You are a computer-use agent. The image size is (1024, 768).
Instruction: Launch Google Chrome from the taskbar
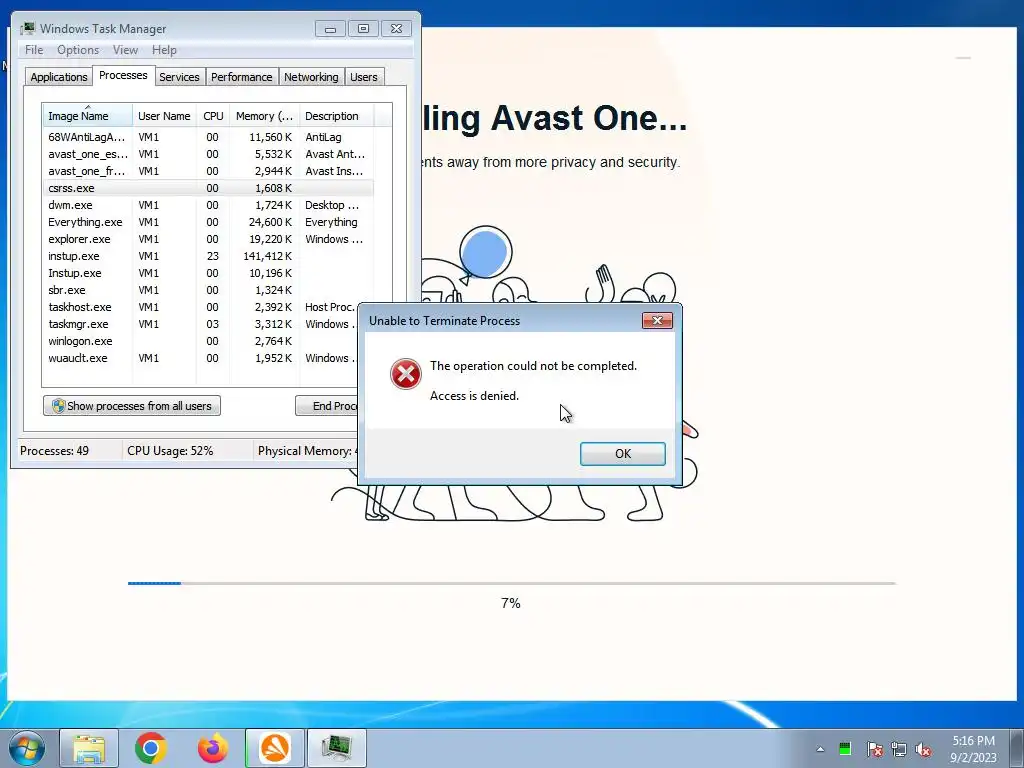[x=151, y=748]
